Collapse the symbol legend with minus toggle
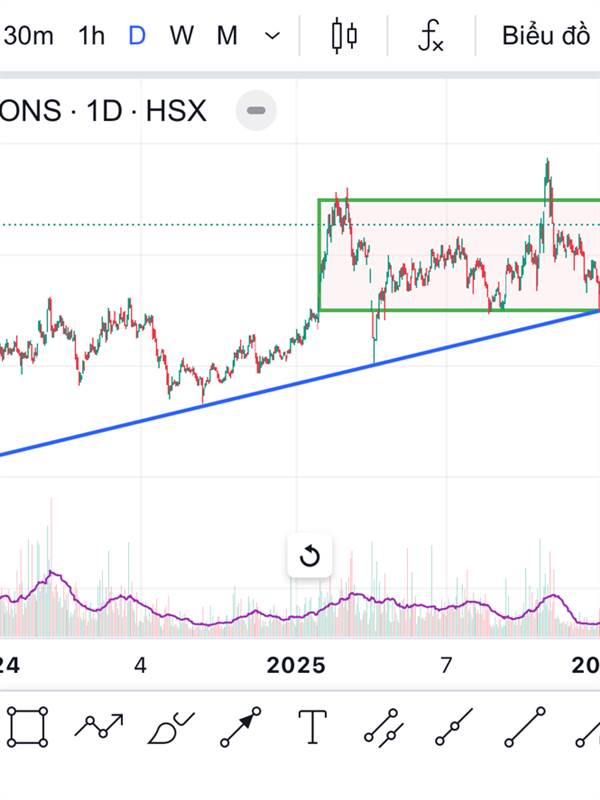Screen dimensions: 600x800 (256, 110)
